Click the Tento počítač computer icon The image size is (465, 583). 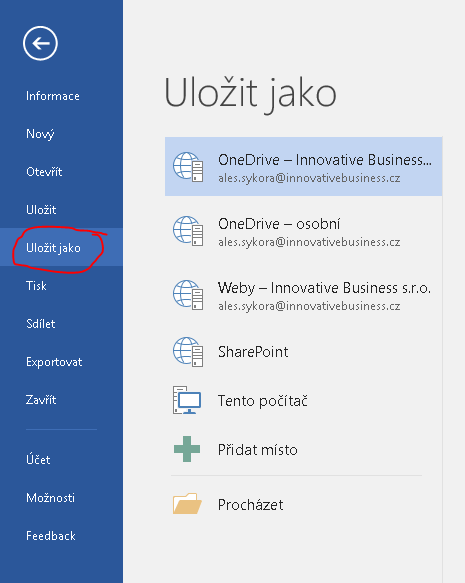187,400
